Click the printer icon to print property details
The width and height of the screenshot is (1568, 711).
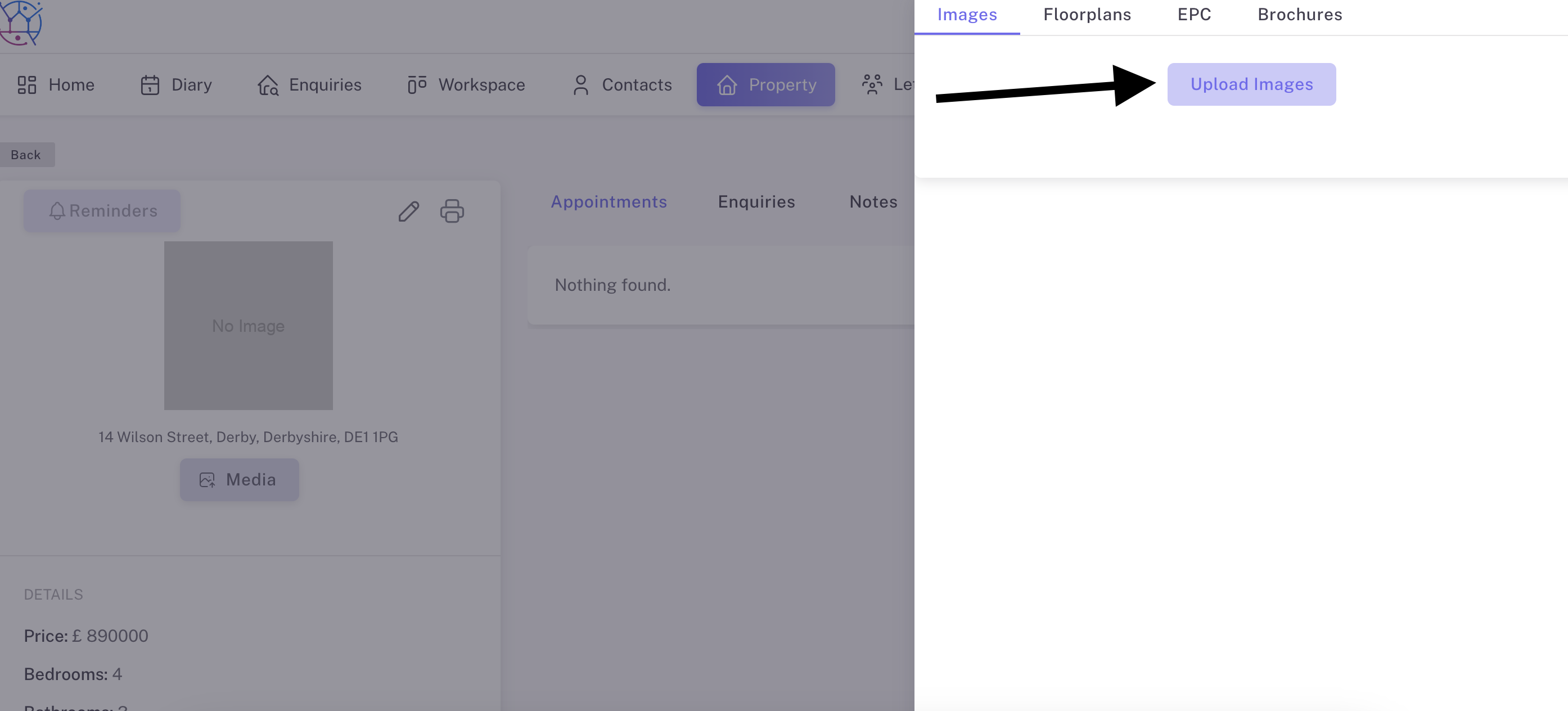(x=452, y=211)
